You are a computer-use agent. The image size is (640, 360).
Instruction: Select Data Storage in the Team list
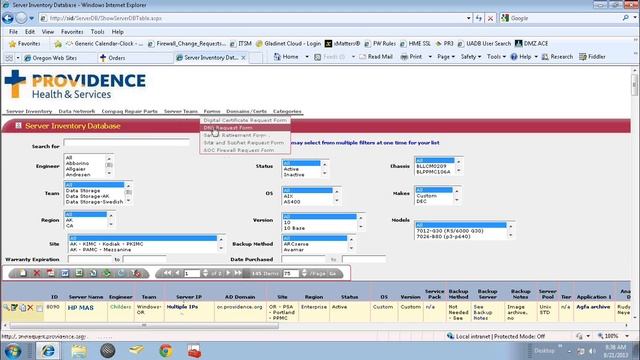tap(83, 191)
